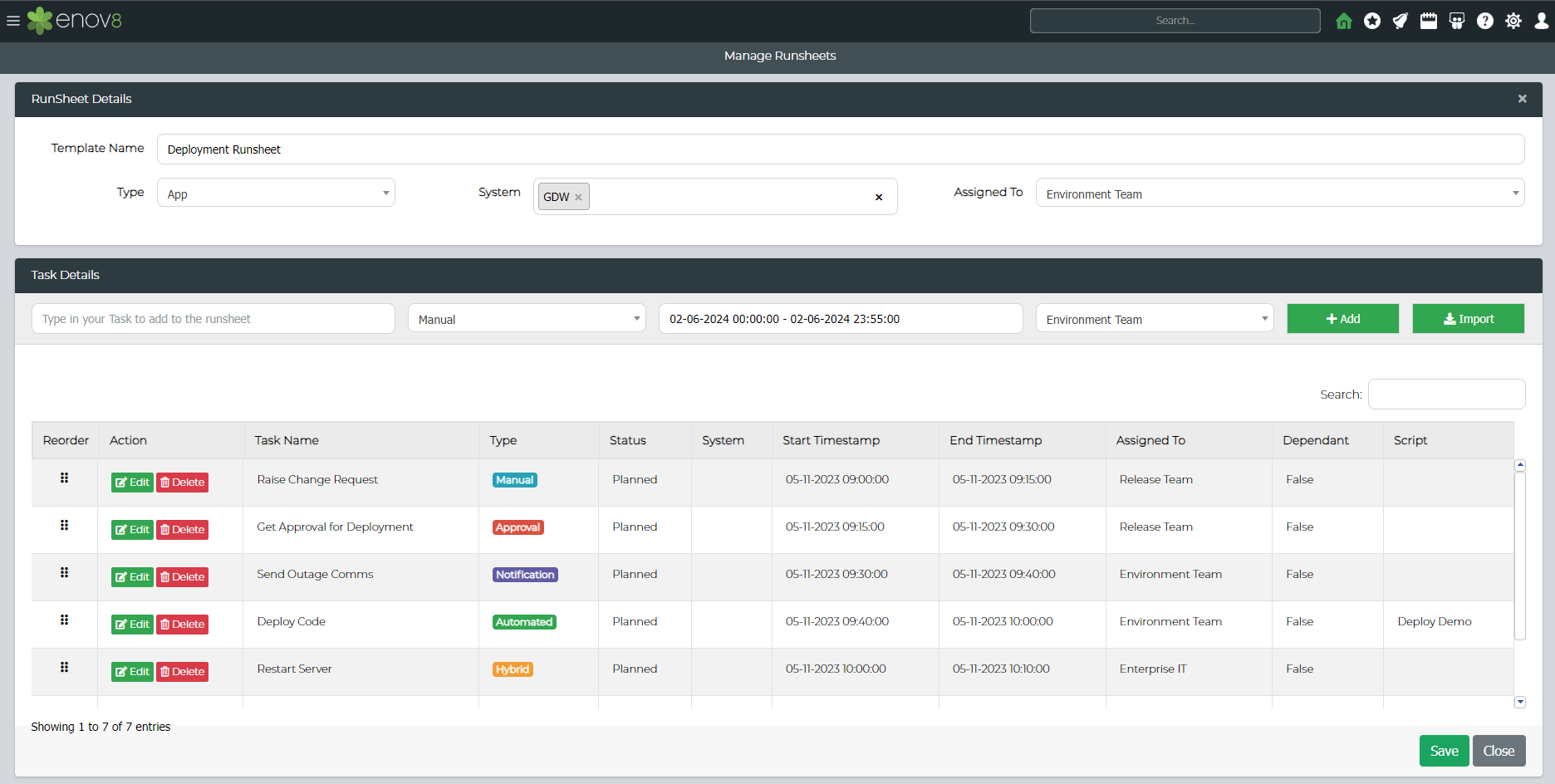Click the table Search input
Viewport: 1555px width, 784px height.
1447,394
